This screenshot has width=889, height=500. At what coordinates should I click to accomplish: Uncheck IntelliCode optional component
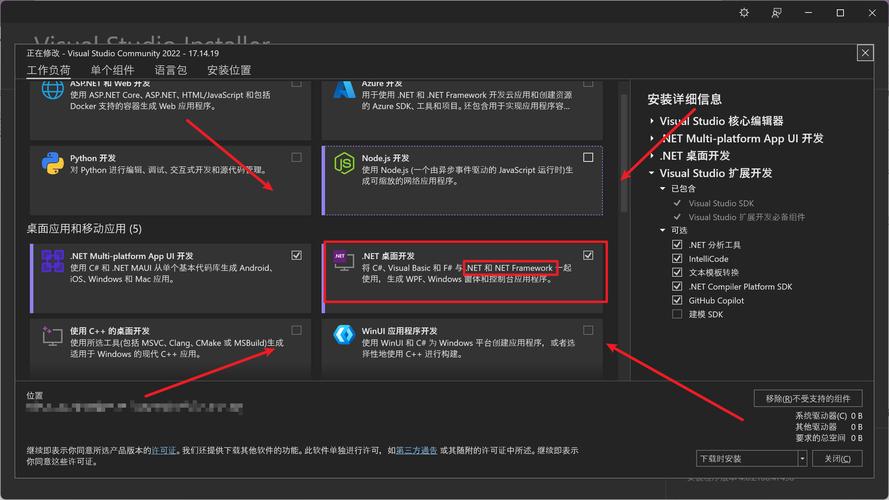(x=677, y=259)
